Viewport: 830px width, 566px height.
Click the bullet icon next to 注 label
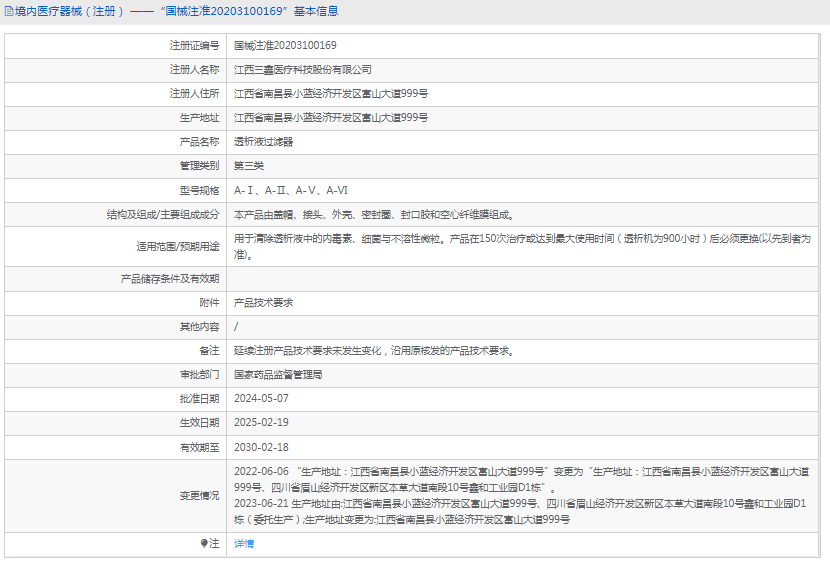click(204, 543)
